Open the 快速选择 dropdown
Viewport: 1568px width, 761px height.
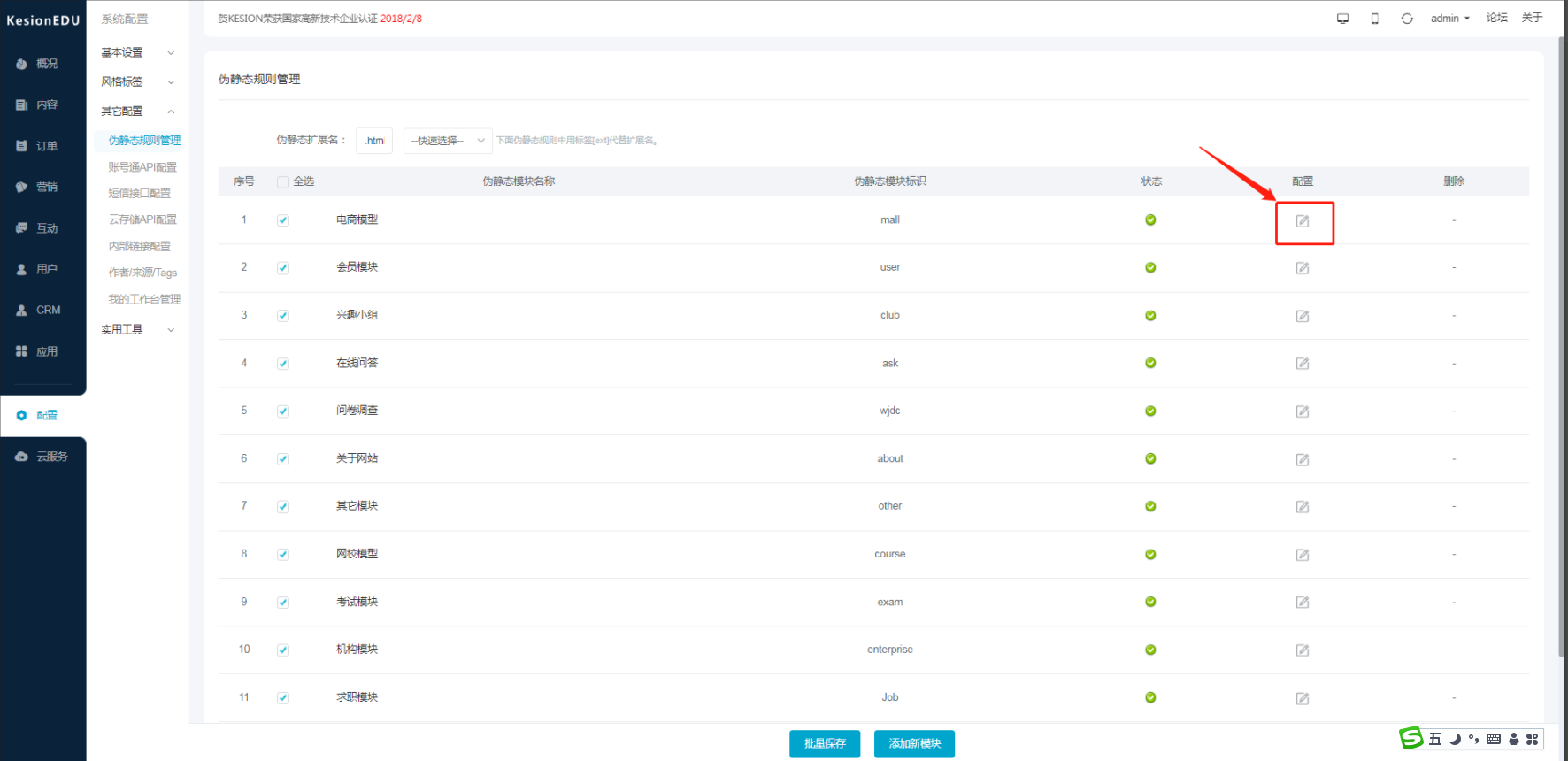(448, 141)
